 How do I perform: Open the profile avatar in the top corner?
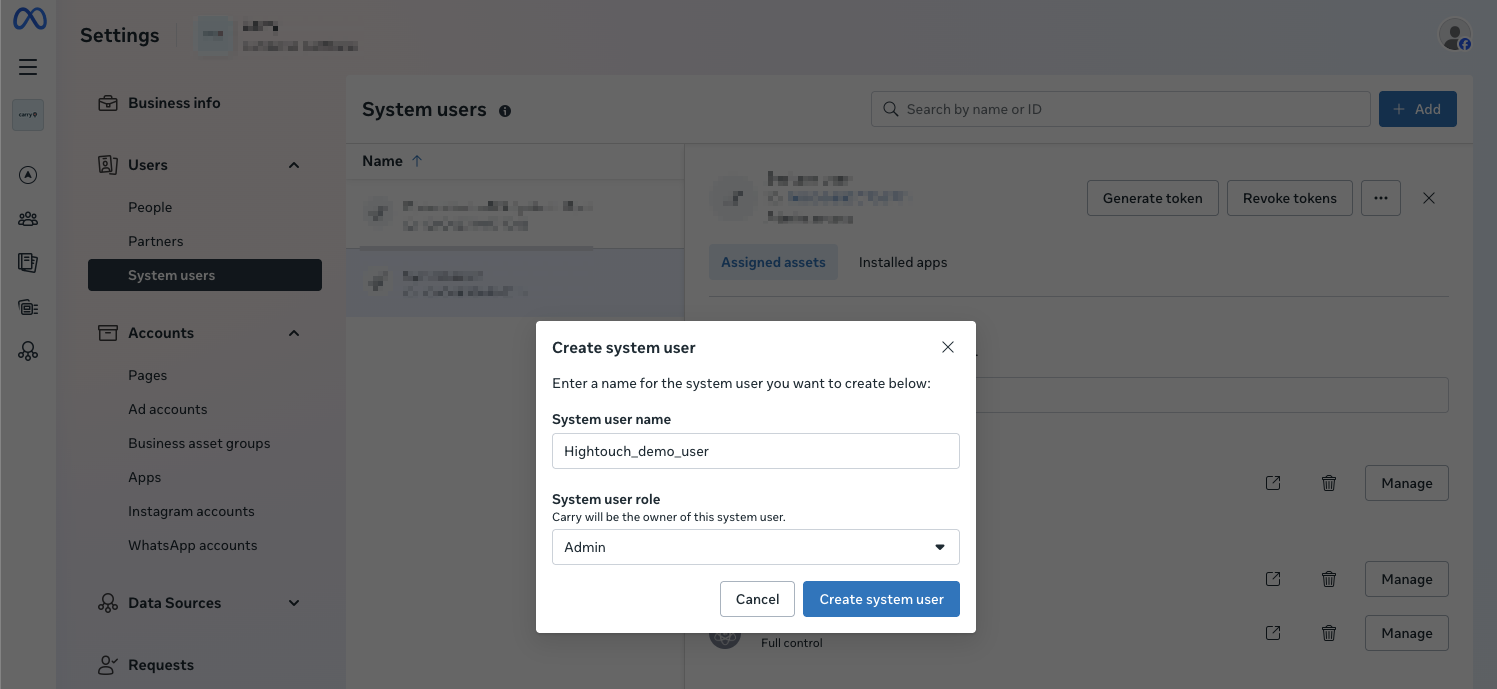pos(1454,33)
